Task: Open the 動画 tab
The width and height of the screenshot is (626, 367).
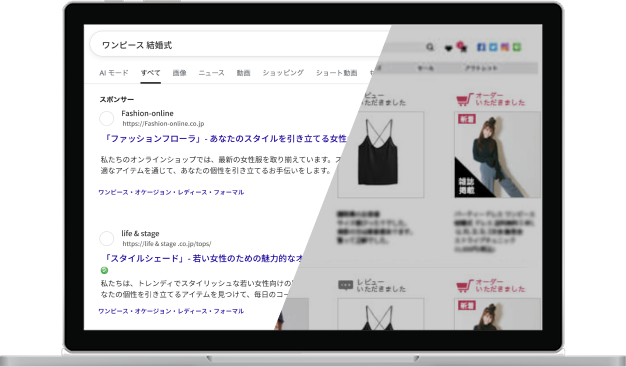Action: [243, 73]
